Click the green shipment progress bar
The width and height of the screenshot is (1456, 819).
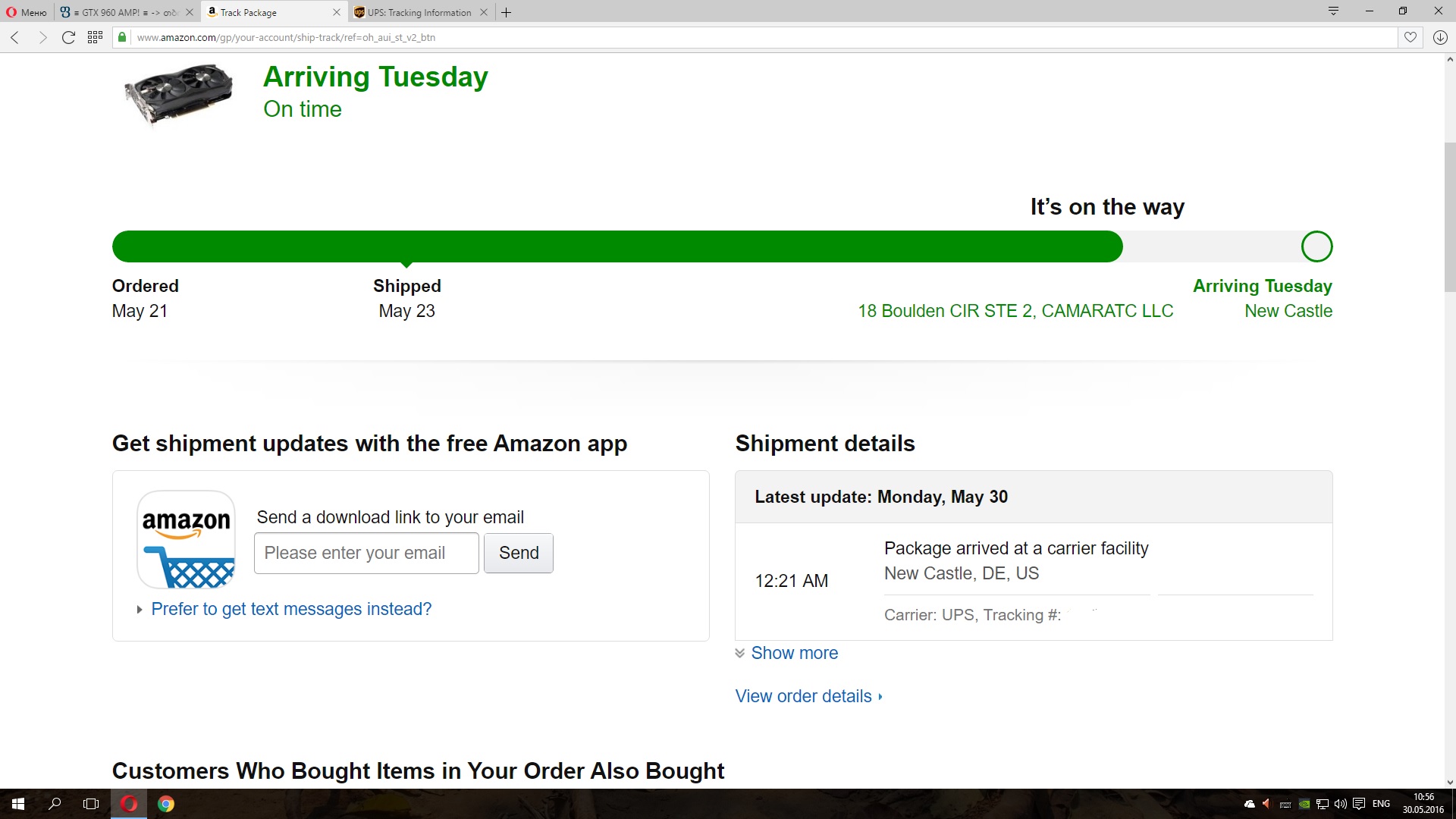[617, 246]
